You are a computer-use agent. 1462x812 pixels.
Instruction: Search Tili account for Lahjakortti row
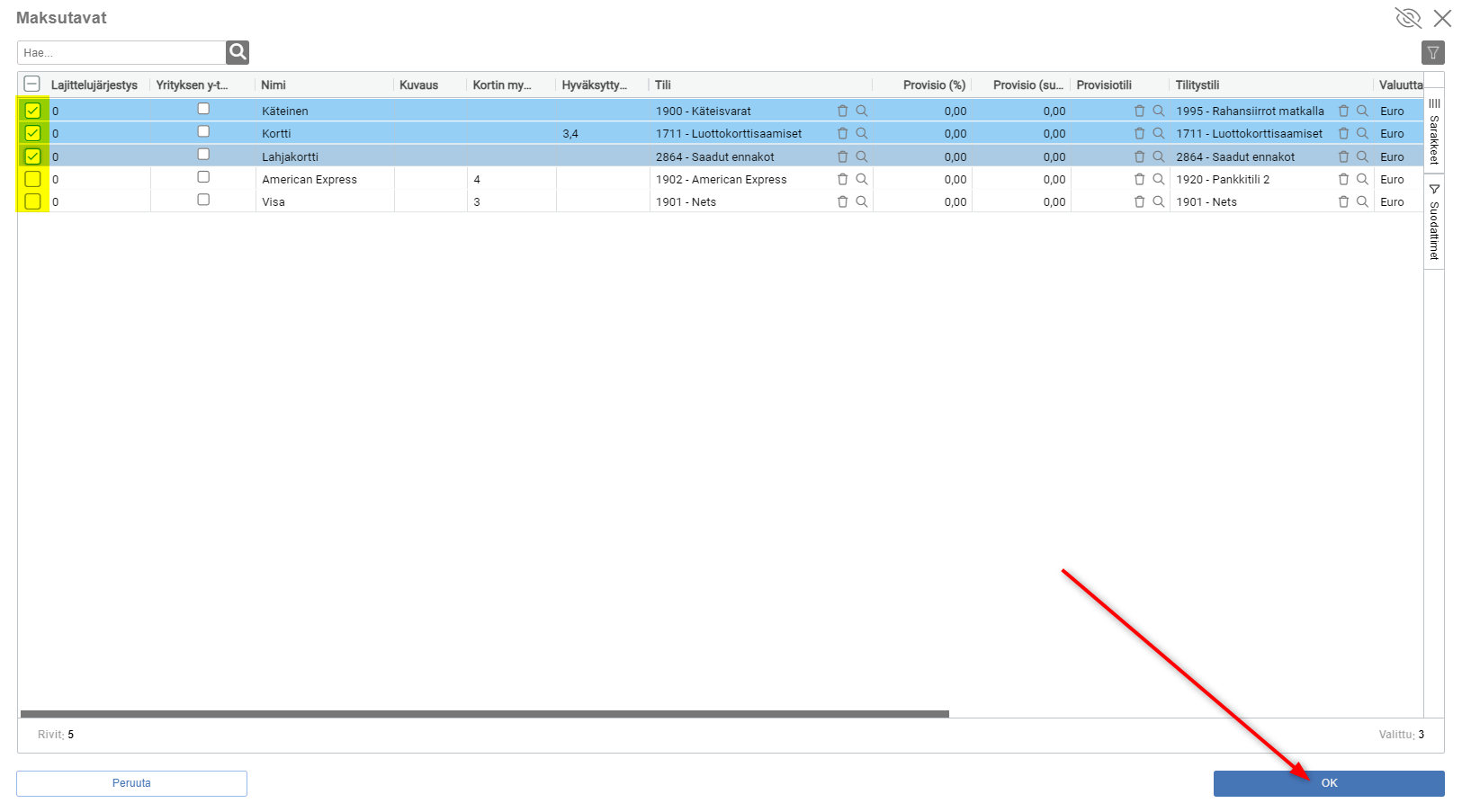[862, 156]
